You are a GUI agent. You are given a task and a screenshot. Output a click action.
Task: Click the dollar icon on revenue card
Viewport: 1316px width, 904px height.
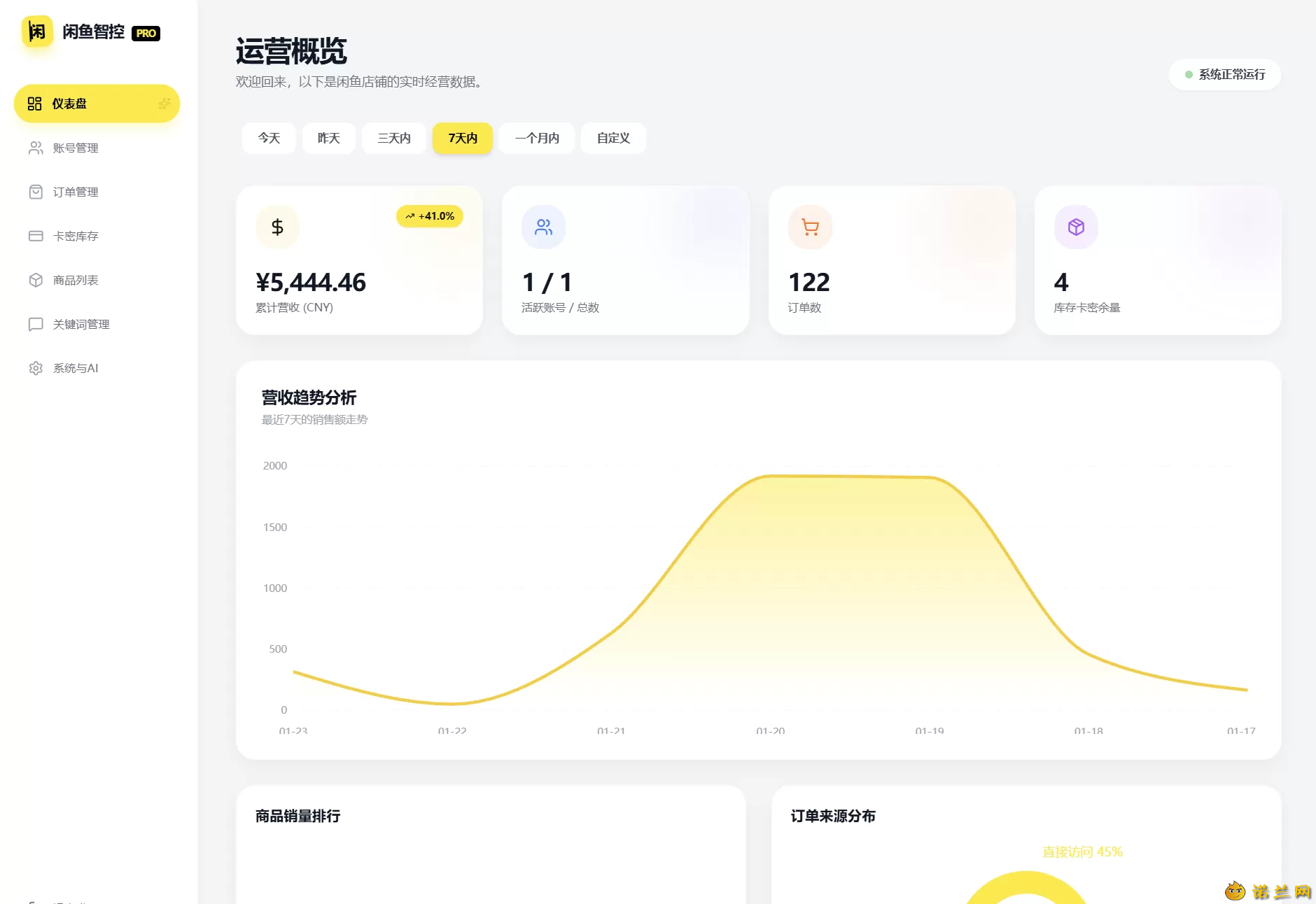pyautogui.click(x=277, y=227)
